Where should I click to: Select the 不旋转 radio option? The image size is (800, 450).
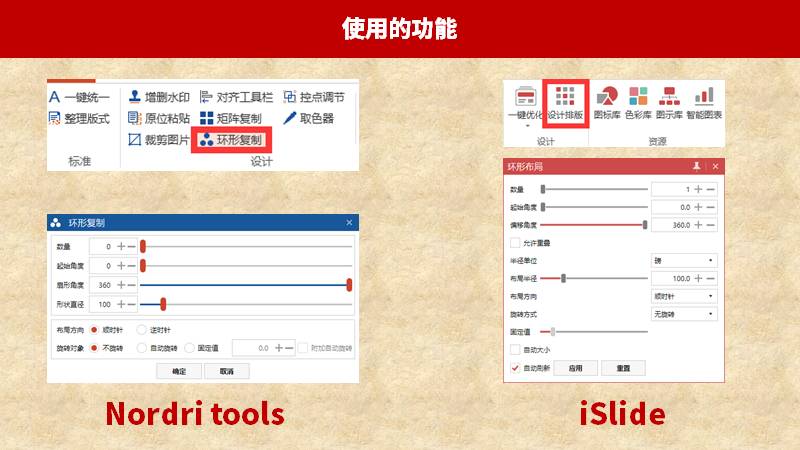[94, 348]
